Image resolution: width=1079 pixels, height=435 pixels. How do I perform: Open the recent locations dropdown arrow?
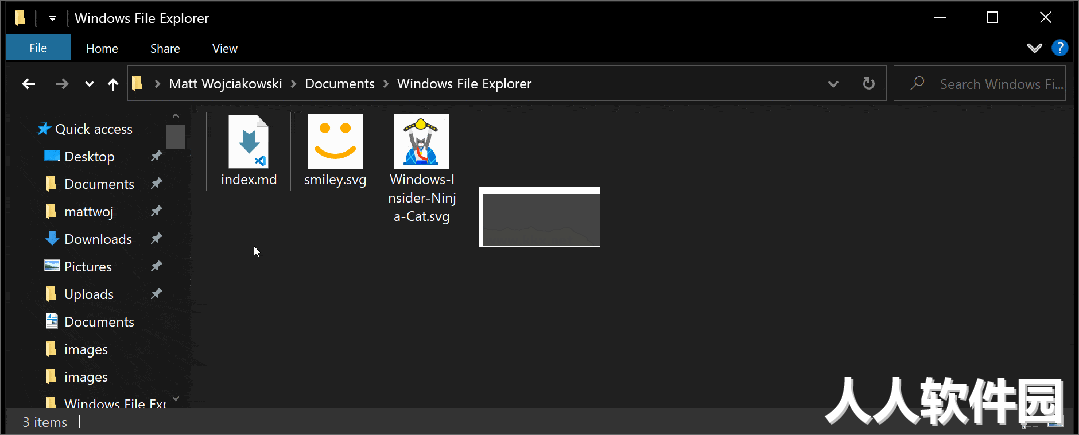click(89, 84)
